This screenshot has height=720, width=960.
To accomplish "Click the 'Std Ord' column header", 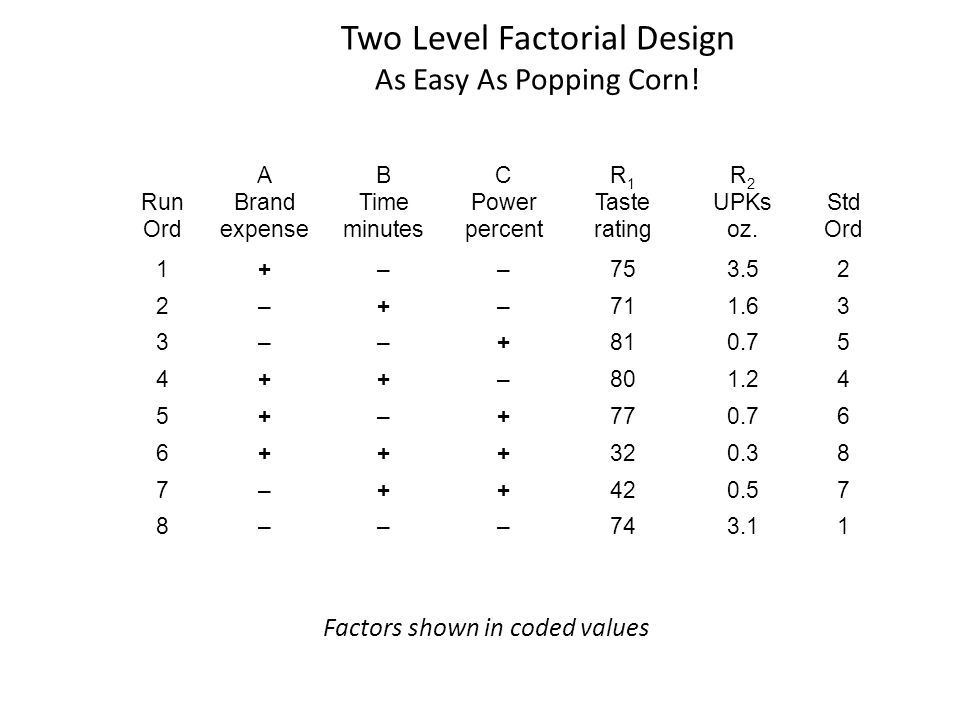I will (843, 216).
